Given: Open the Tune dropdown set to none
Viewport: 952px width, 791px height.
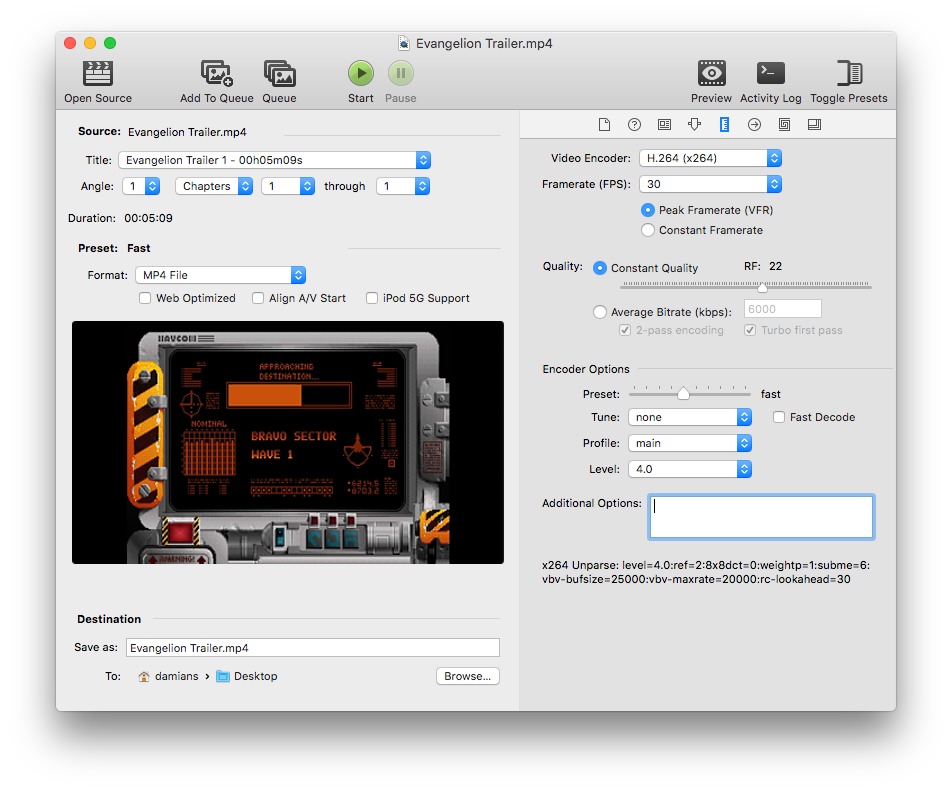Looking at the screenshot, I should click(x=690, y=417).
